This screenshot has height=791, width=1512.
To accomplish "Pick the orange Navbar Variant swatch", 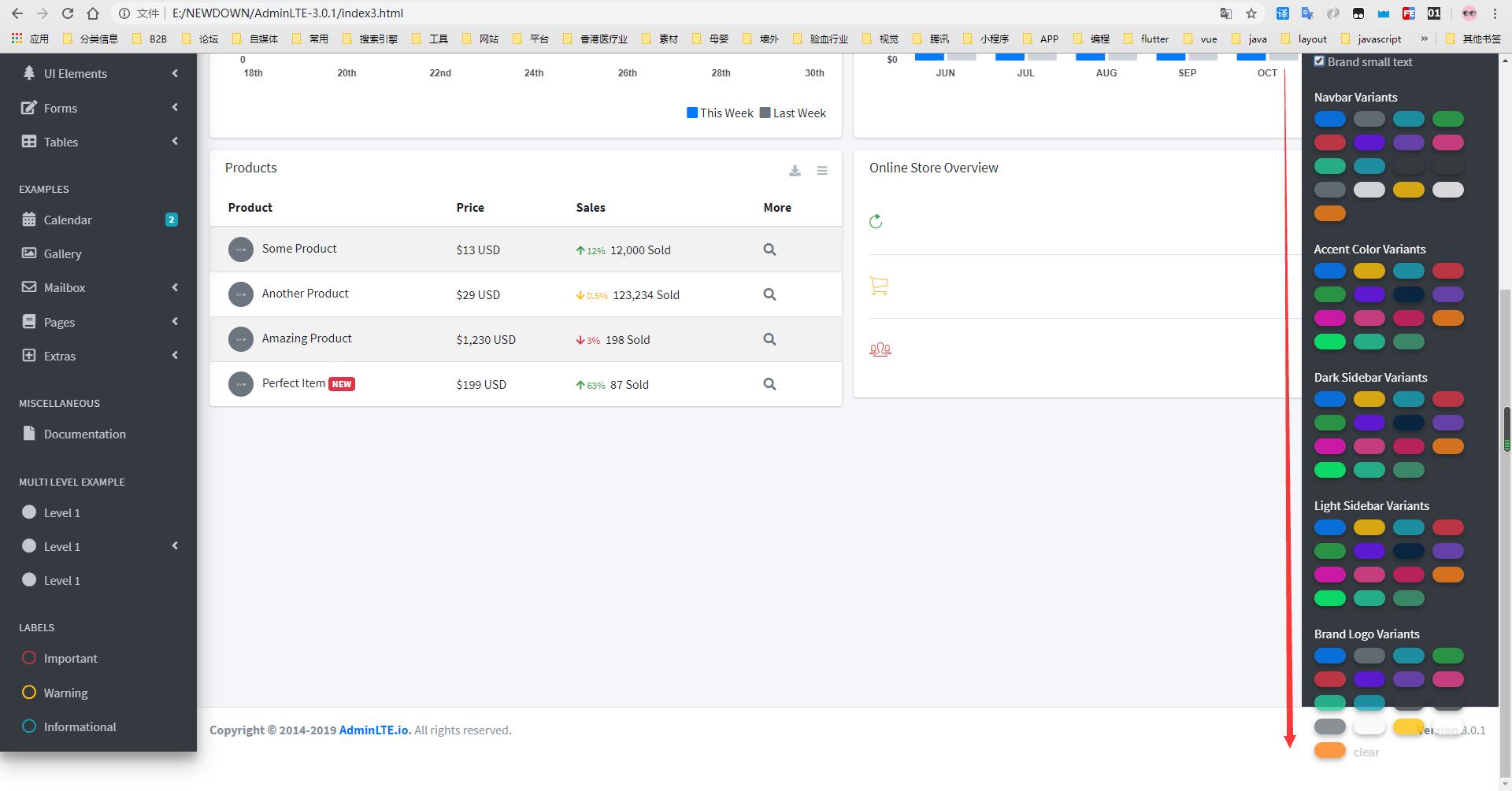I will [1330, 213].
